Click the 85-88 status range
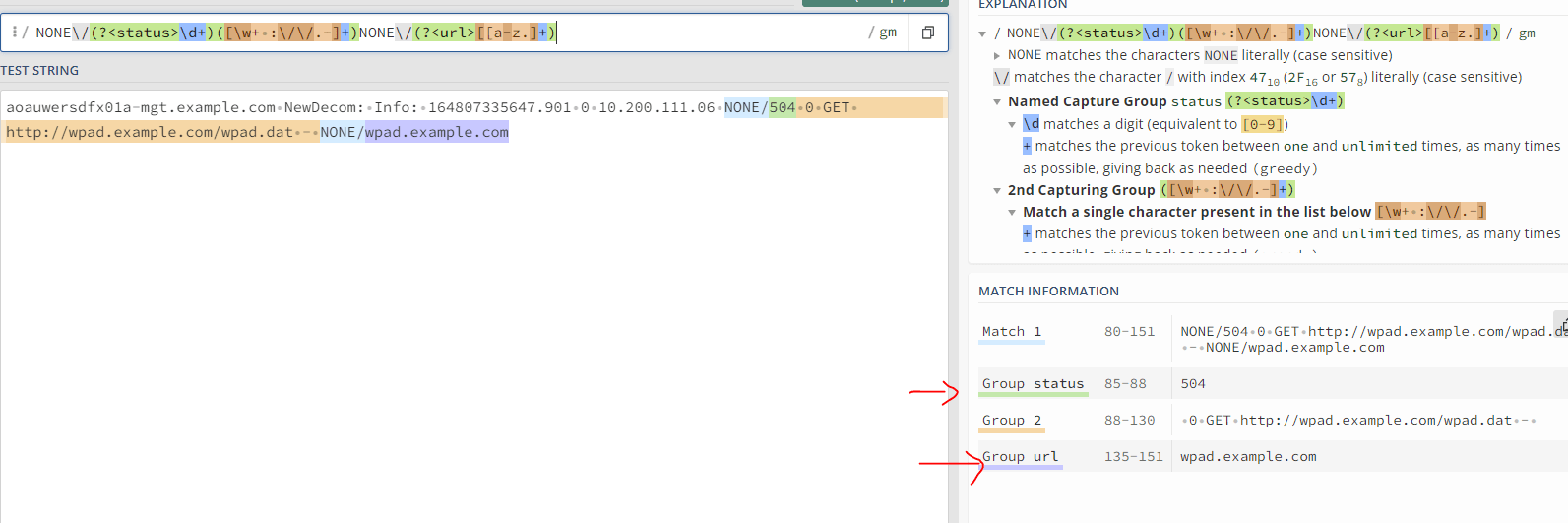Viewport: 1568px width, 523px height. [x=1125, y=384]
